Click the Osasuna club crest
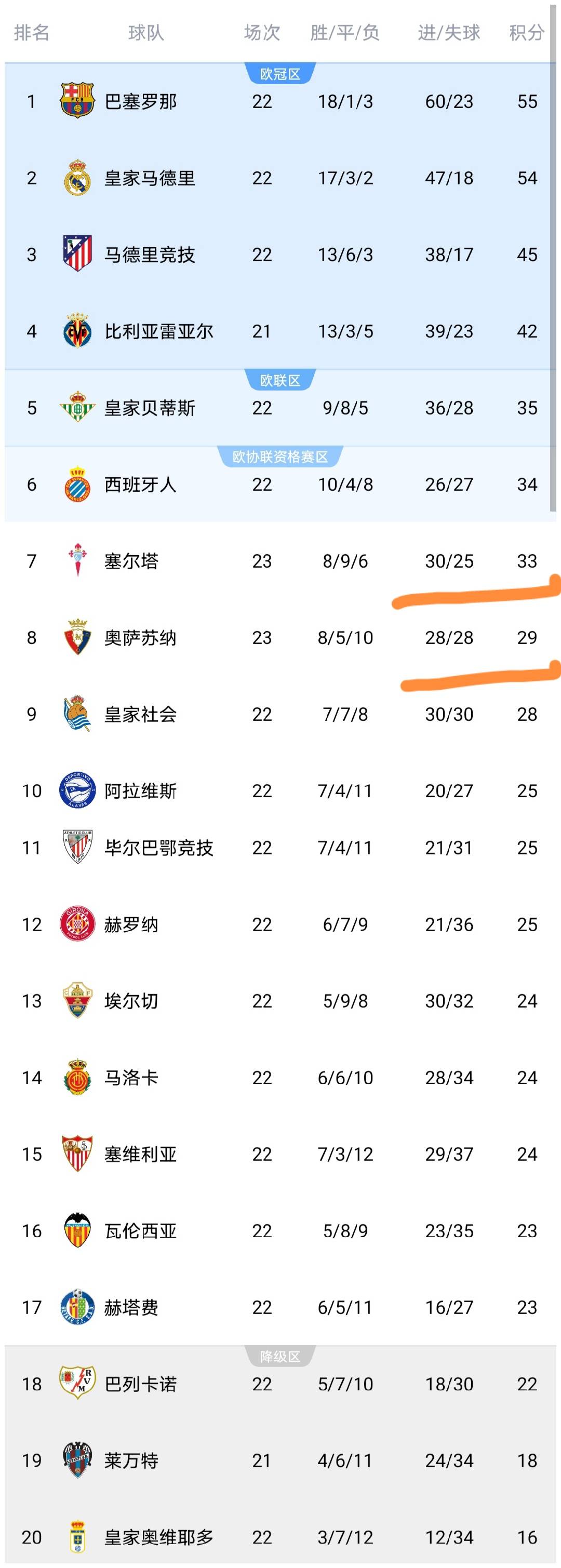 pyautogui.click(x=77, y=637)
